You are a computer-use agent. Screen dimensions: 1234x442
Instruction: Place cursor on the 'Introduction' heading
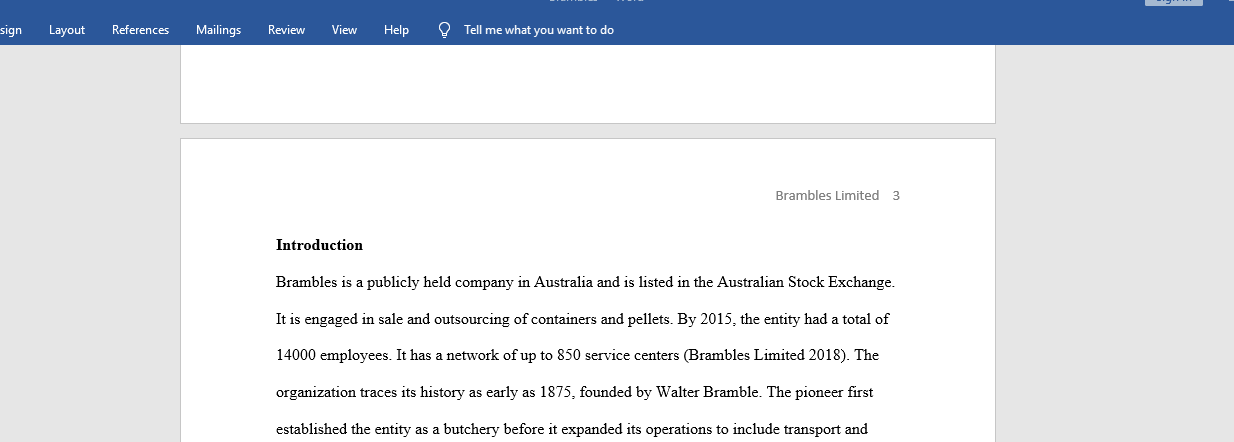319,245
